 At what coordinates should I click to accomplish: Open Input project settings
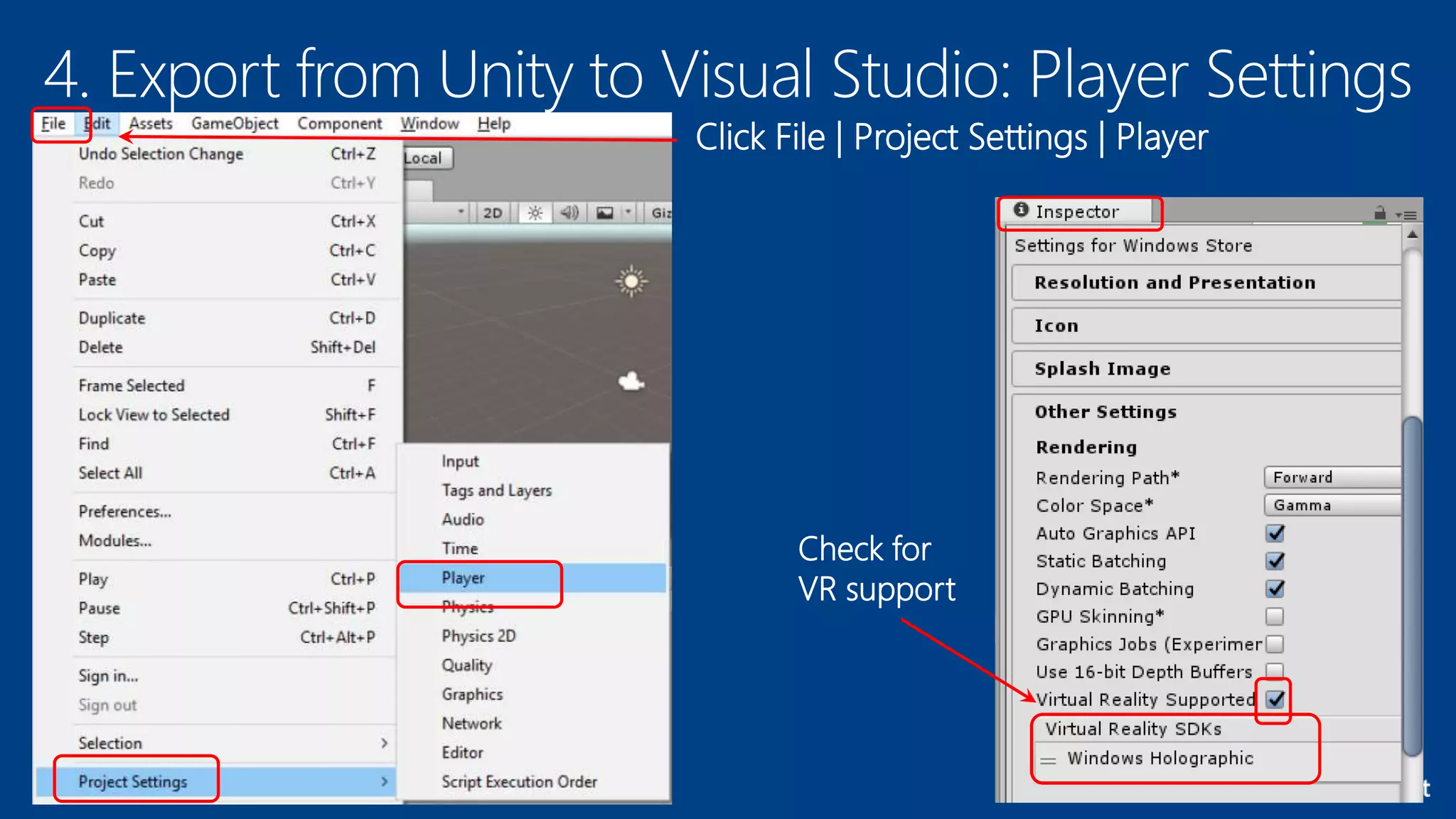tap(533, 461)
